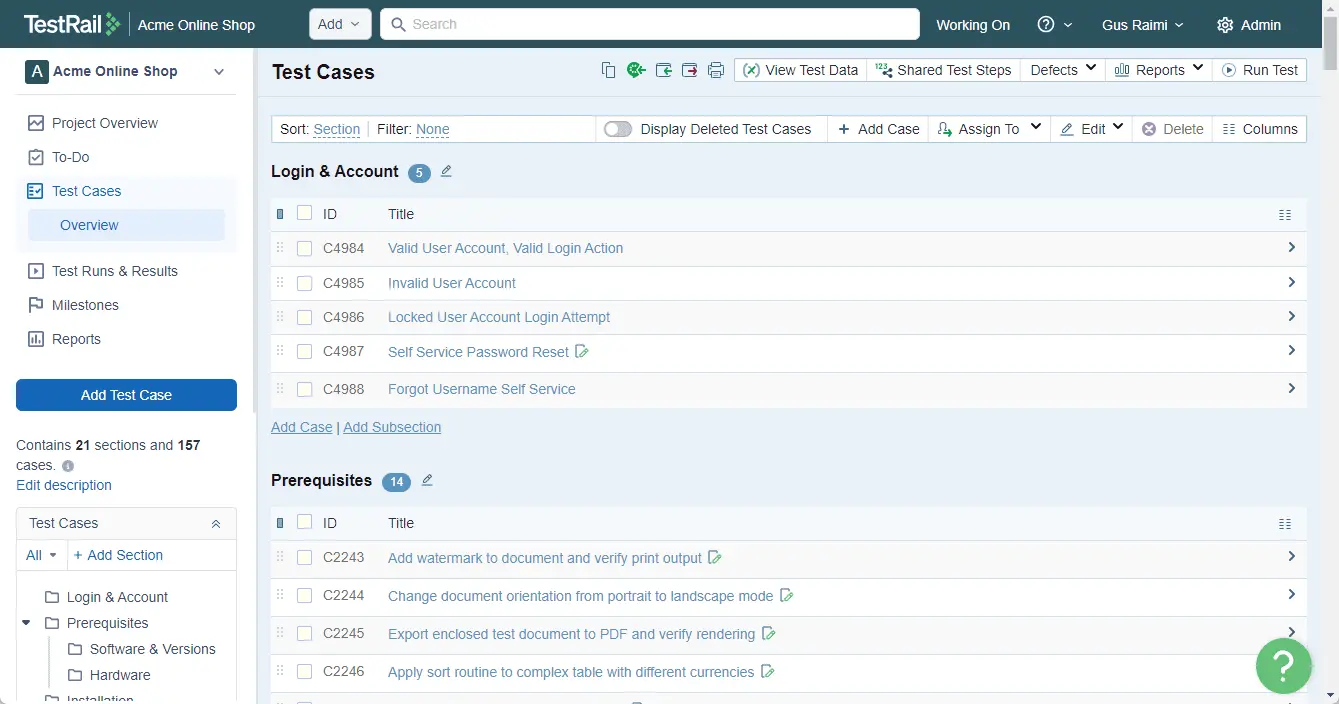The width and height of the screenshot is (1339, 704).
Task: Click the print icon beside Test Cases
Action: (x=716, y=70)
